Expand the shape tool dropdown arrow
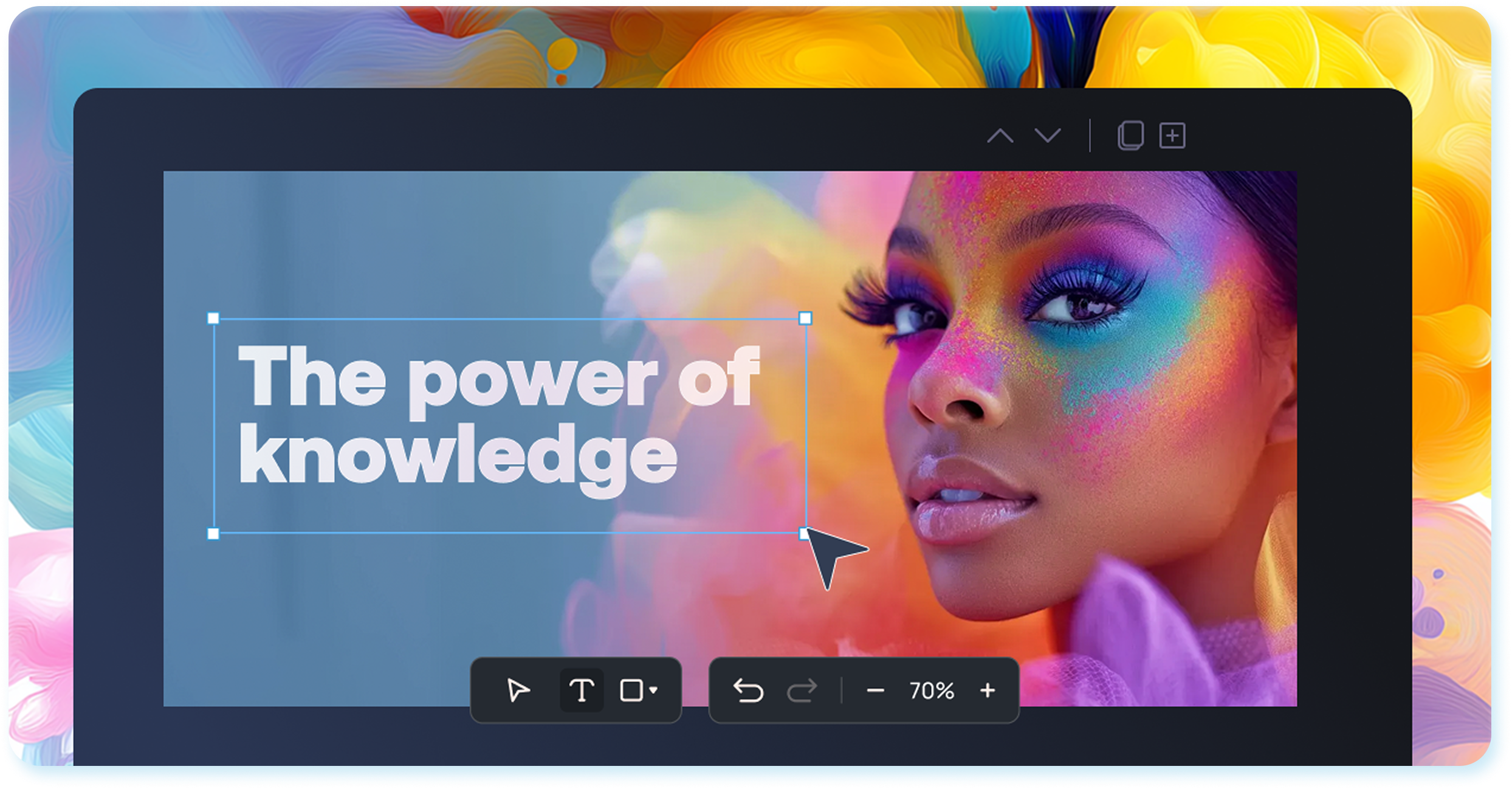The height and width of the screenshot is (789, 1512). 653,691
